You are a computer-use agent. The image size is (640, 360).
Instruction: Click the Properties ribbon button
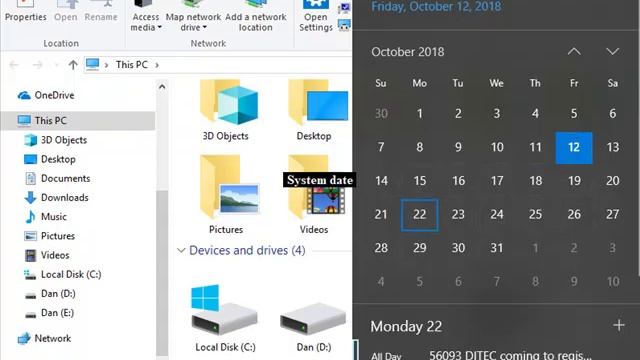pyautogui.click(x=25, y=11)
